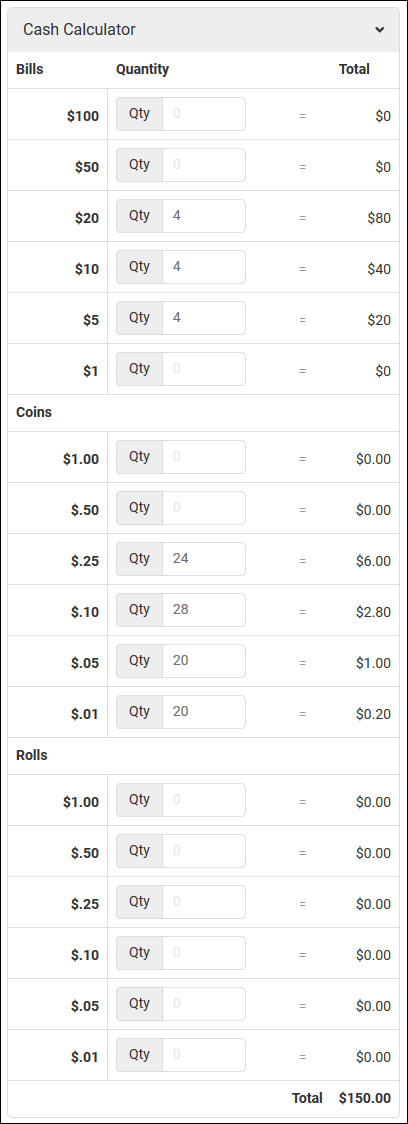Click the $10 bills quantity field
Screen dimensions: 408x1124
pyautogui.click(x=204, y=267)
